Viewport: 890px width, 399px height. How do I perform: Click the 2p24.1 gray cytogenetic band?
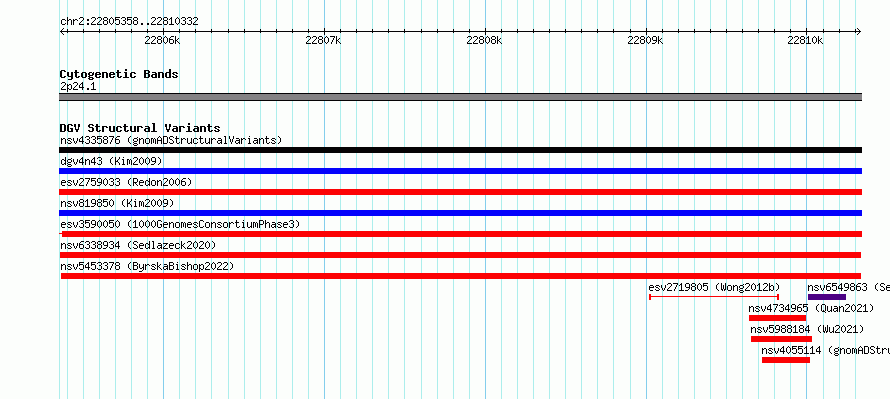point(460,97)
